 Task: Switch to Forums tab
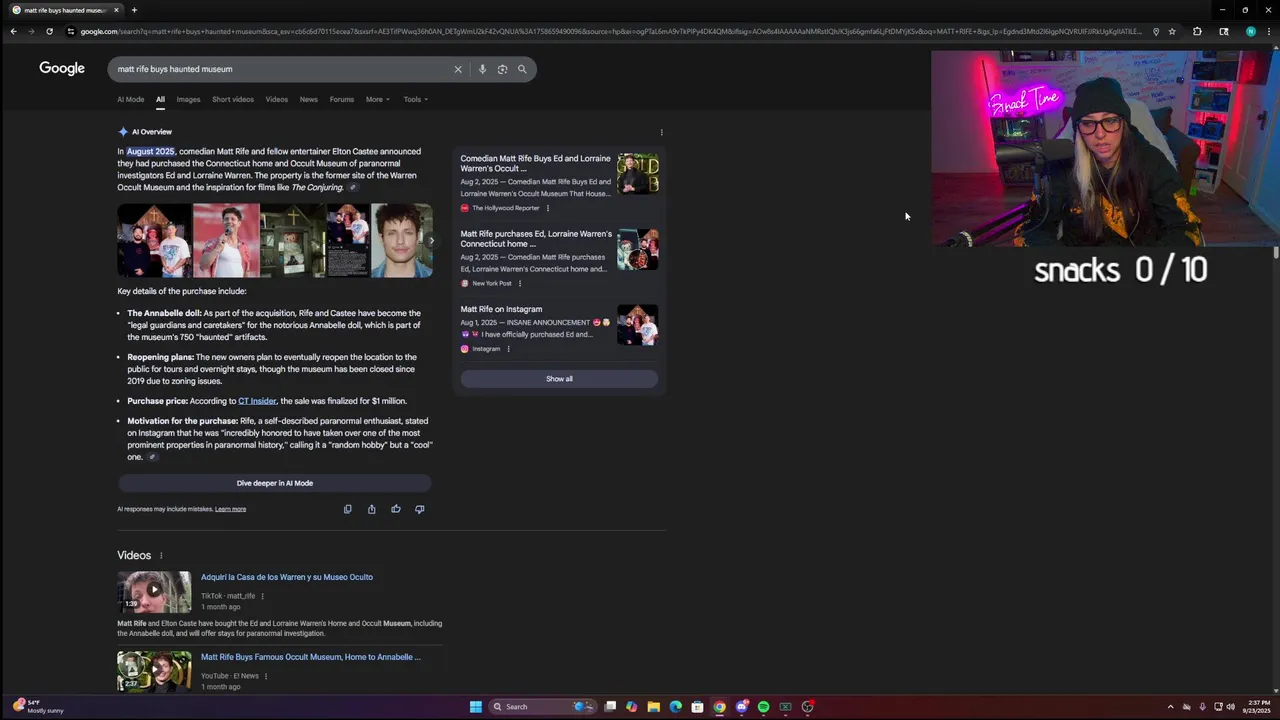coord(342,99)
